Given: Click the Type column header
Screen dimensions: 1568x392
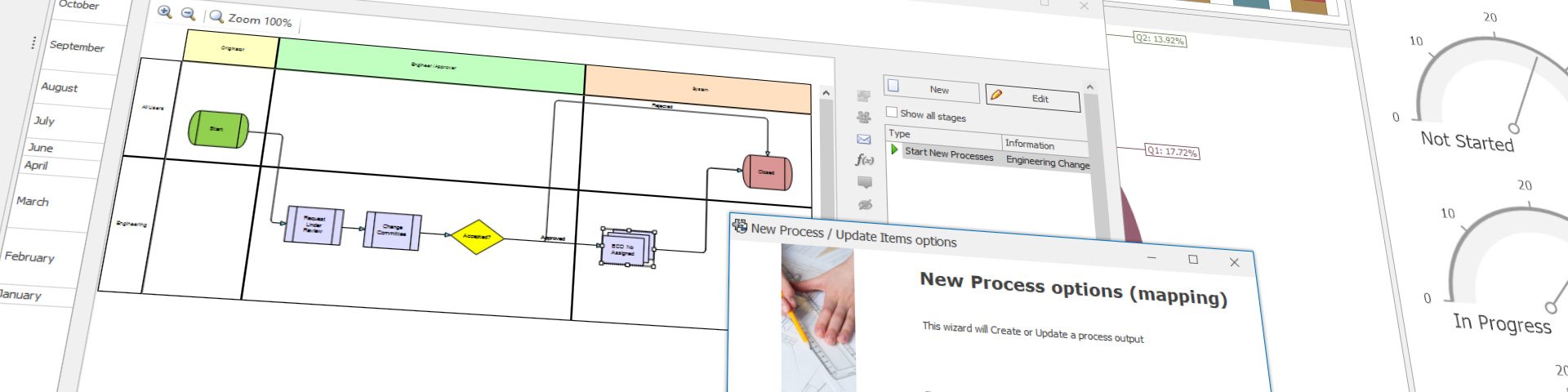Looking at the screenshot, I should (x=944, y=136).
